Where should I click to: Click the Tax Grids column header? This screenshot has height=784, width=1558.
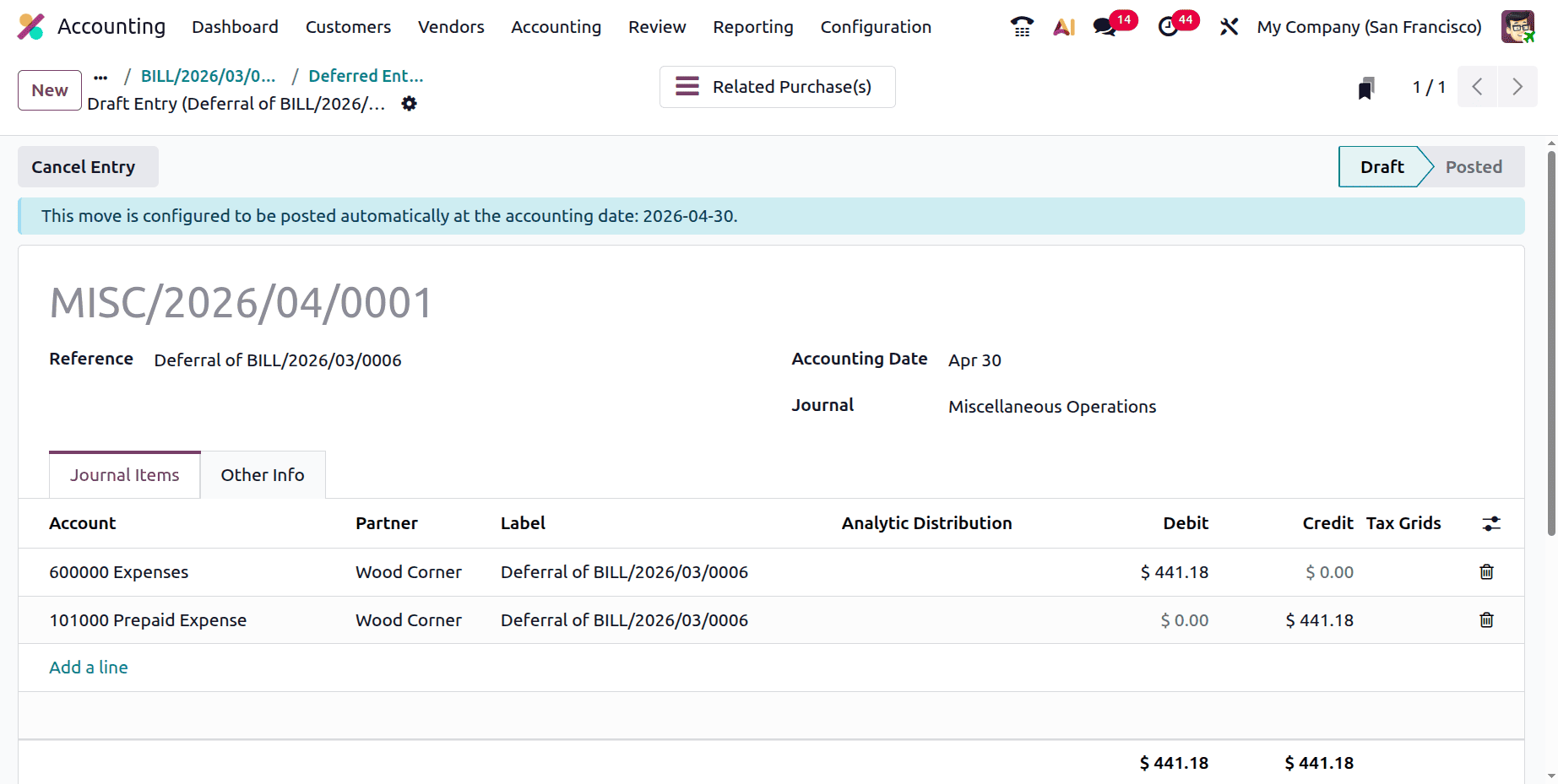[1403, 523]
